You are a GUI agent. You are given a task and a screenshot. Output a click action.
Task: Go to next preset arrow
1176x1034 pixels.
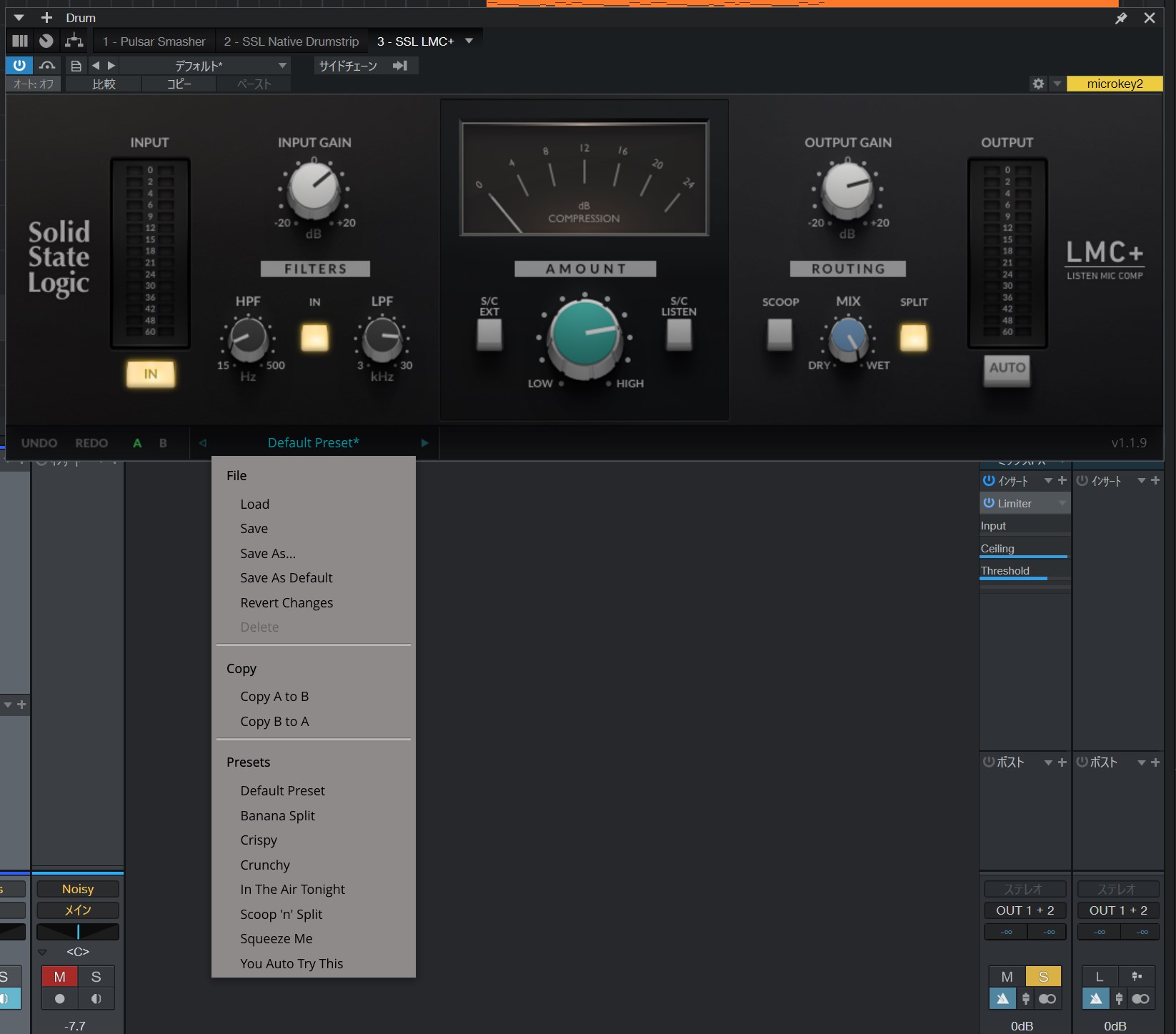click(x=111, y=66)
